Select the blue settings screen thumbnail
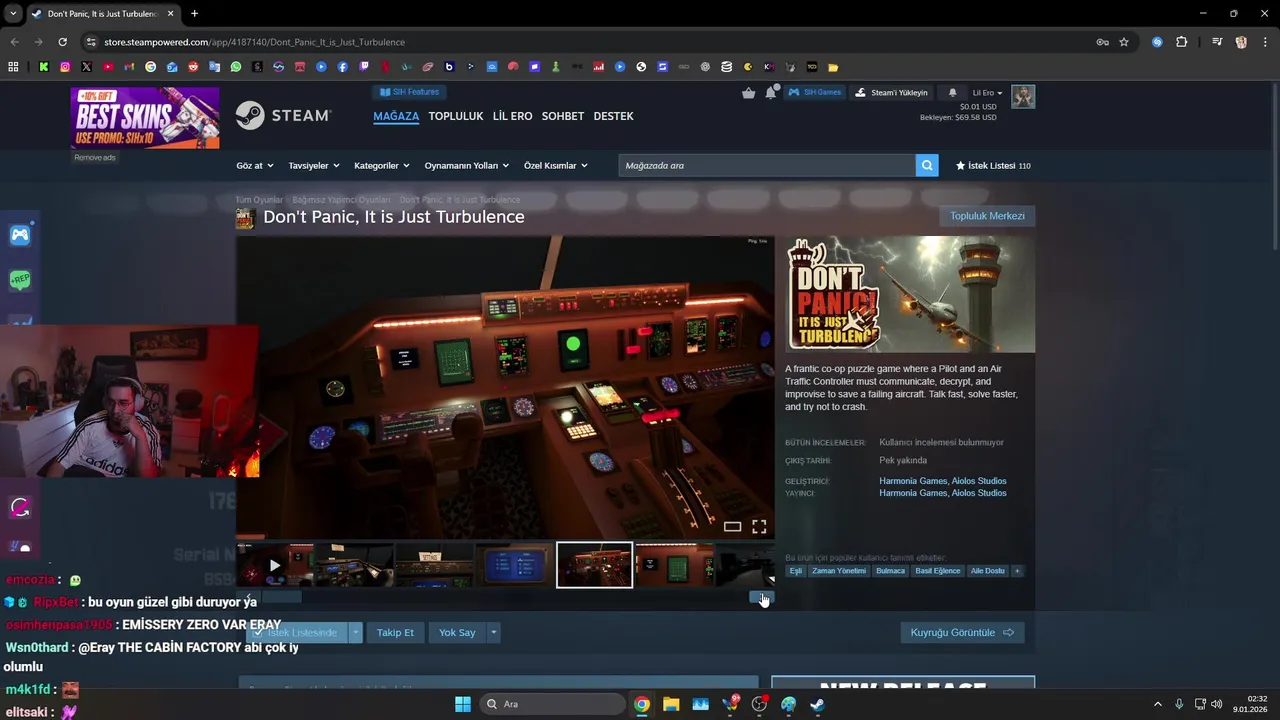 coord(514,566)
